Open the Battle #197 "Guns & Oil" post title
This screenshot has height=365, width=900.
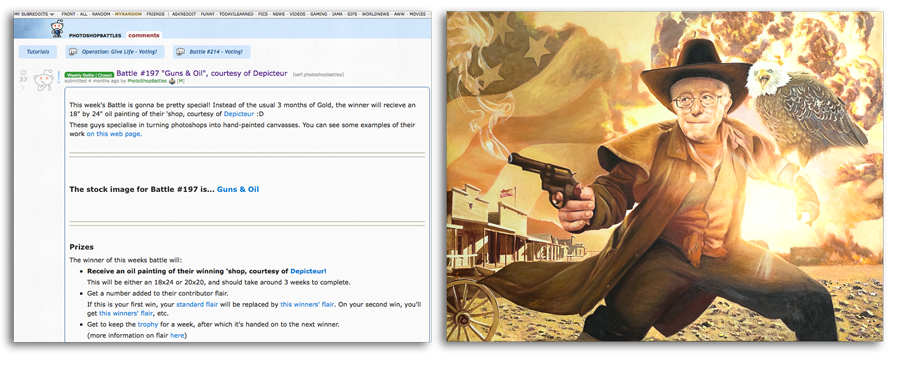tap(201, 73)
